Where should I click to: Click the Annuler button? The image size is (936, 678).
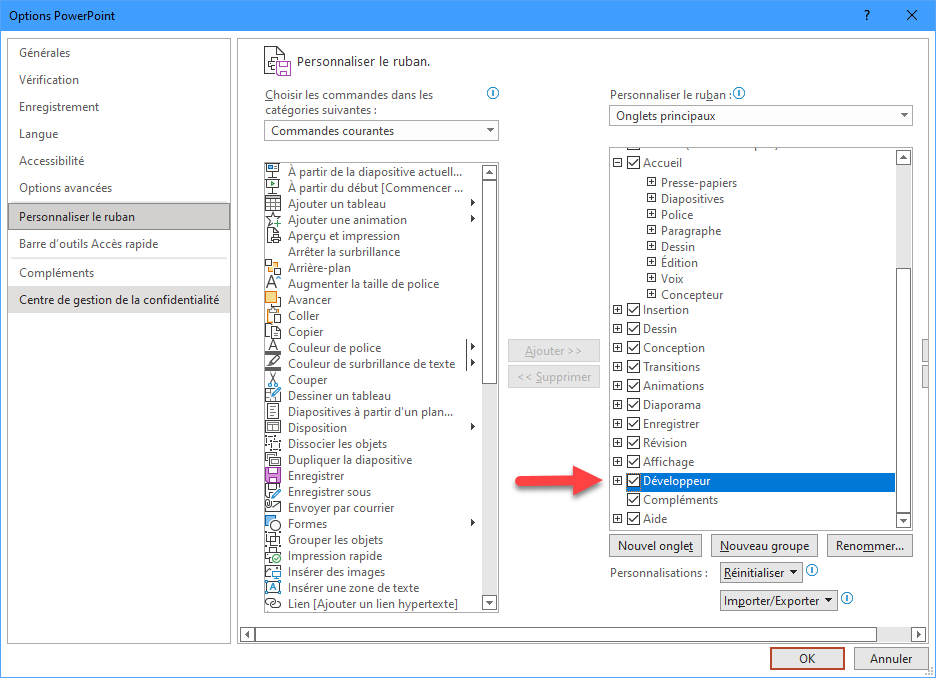point(891,658)
